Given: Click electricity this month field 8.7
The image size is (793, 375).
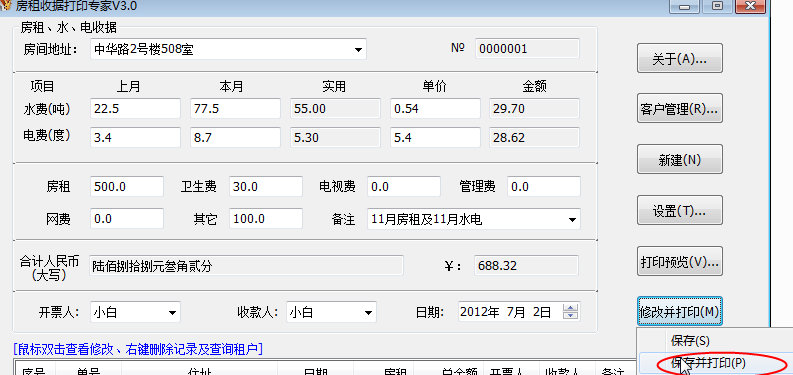Looking at the screenshot, I should [x=235, y=137].
